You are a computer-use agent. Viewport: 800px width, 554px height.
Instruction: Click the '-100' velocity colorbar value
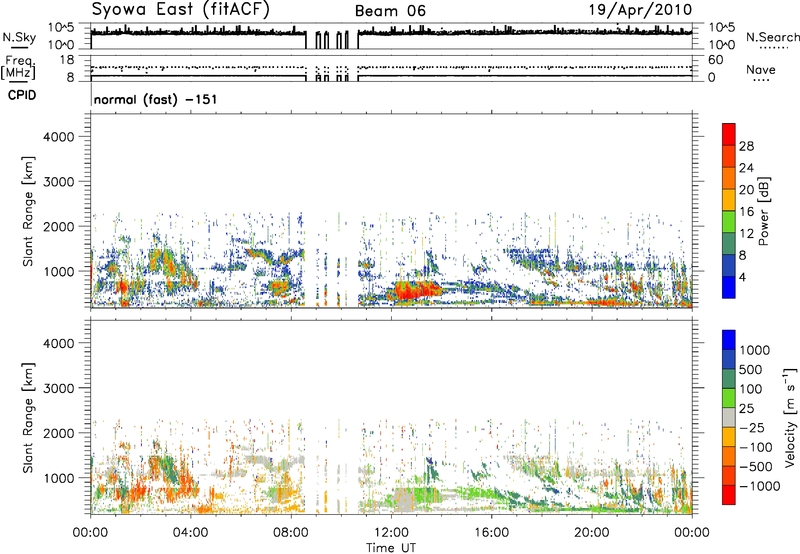pos(756,447)
